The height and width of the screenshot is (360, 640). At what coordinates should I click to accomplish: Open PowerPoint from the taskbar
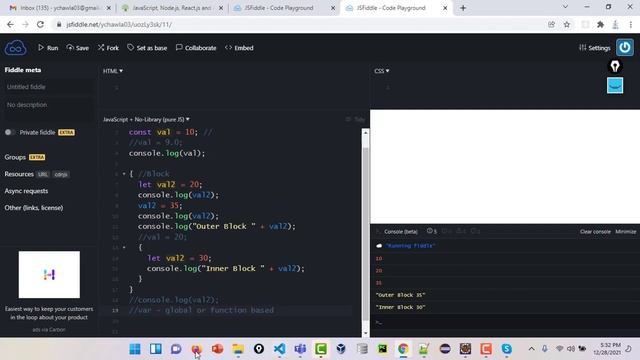click(x=217, y=349)
